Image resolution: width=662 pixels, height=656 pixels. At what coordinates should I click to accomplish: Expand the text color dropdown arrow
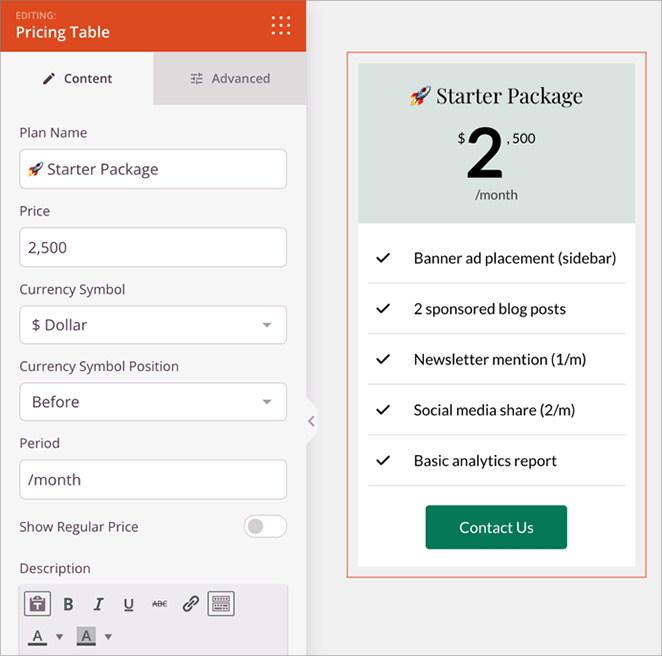pyautogui.click(x=59, y=637)
